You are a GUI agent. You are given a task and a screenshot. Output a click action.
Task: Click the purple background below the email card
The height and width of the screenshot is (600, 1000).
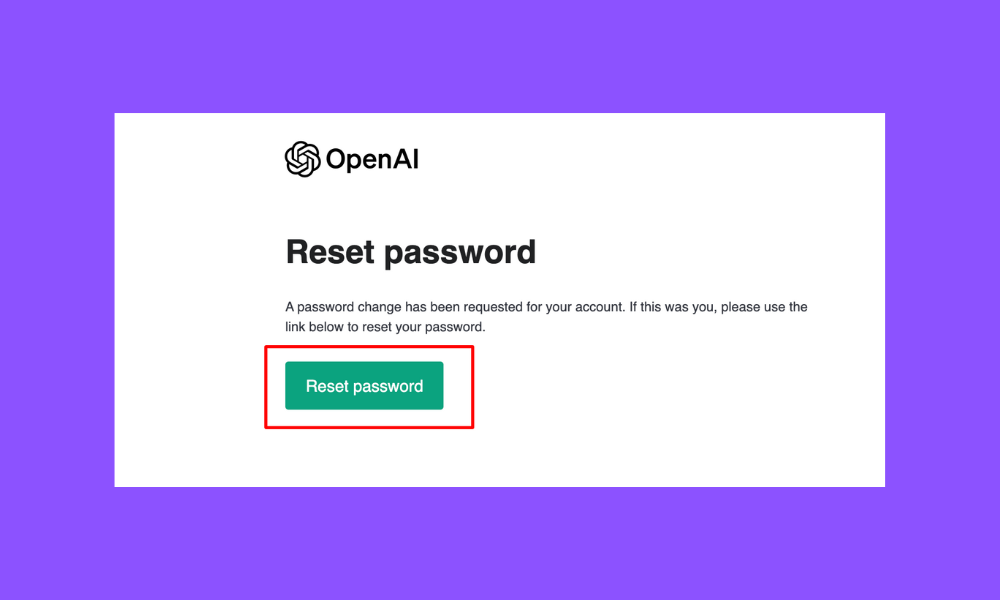[x=500, y=543]
